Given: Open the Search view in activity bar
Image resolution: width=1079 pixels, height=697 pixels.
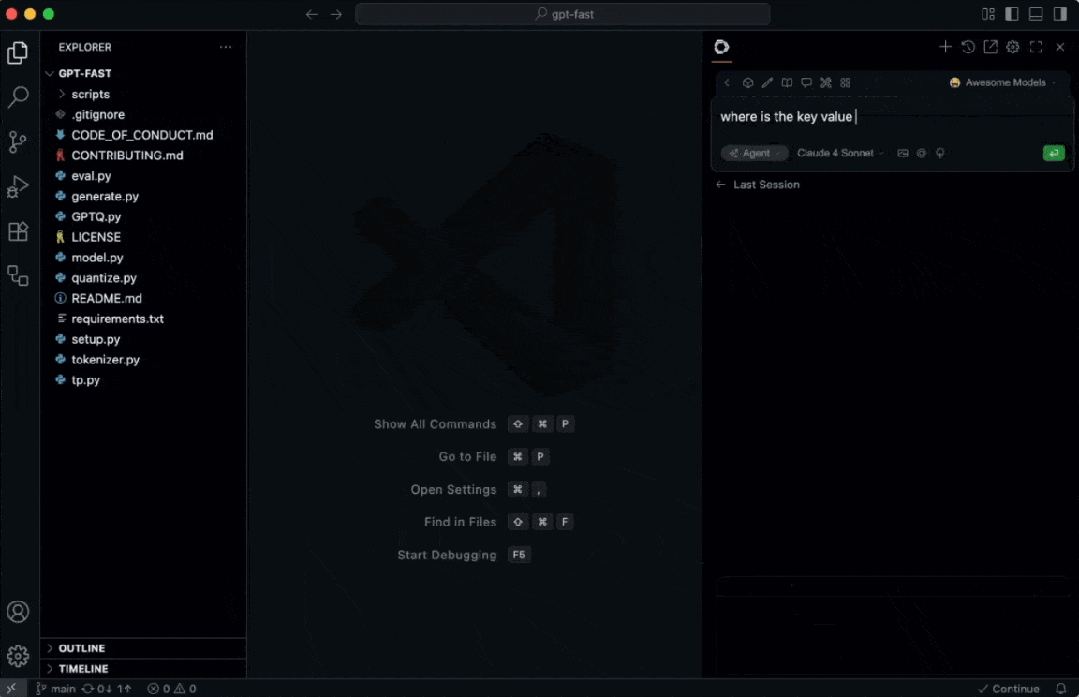Looking at the screenshot, I should pos(18,97).
